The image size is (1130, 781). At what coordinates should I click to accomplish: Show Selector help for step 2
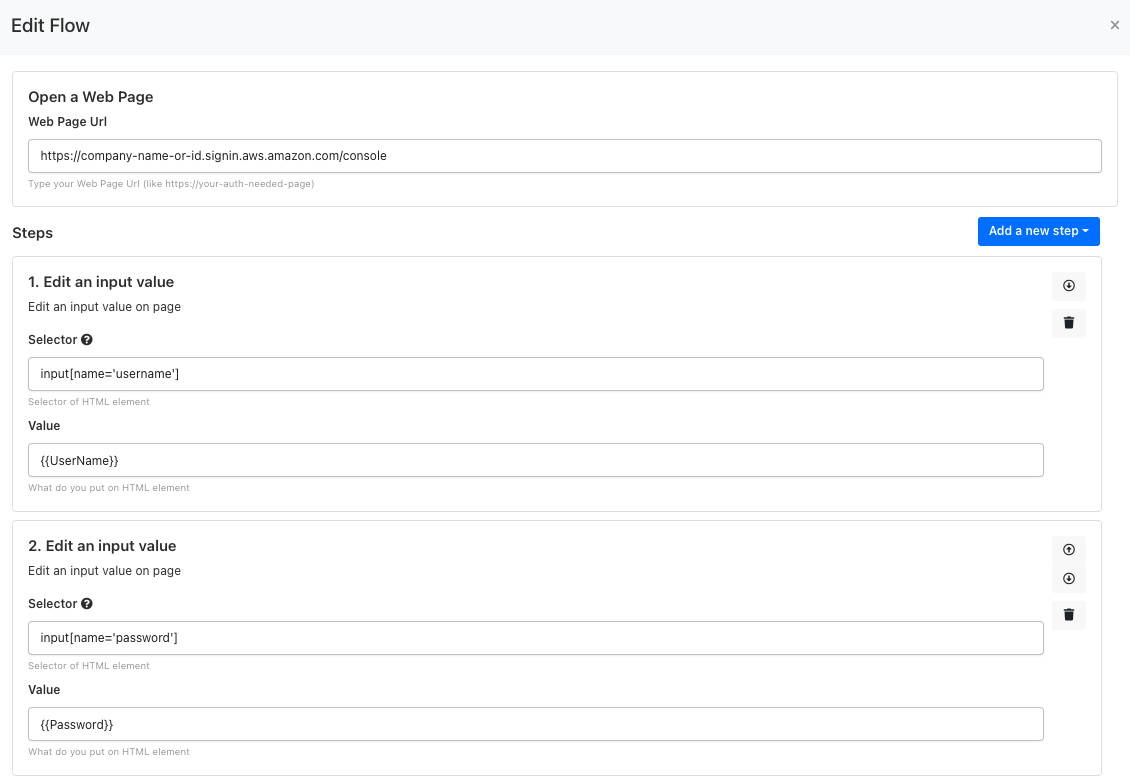coord(87,604)
